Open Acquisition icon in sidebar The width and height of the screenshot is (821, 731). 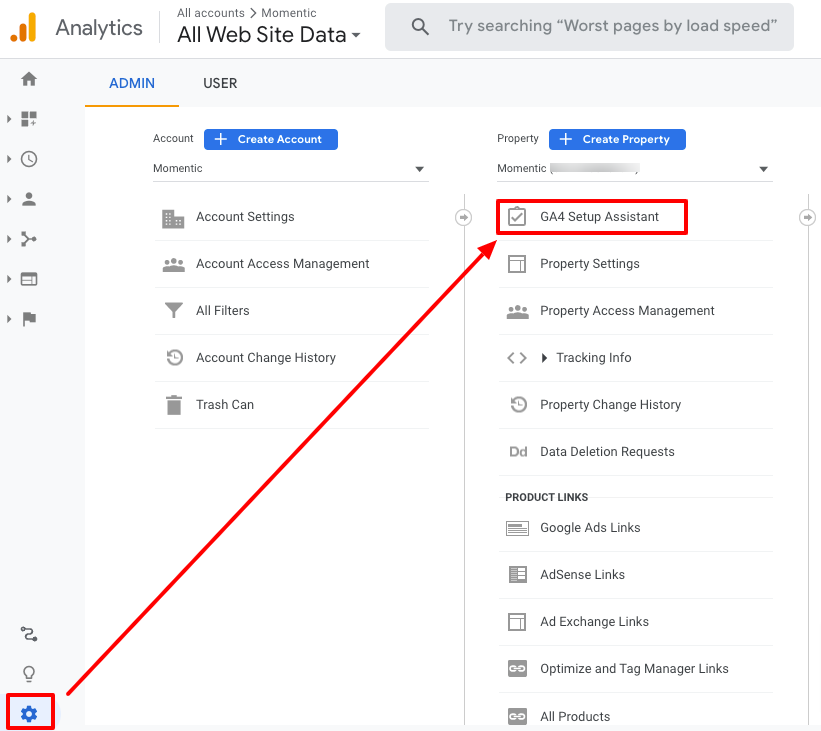[x=29, y=239]
